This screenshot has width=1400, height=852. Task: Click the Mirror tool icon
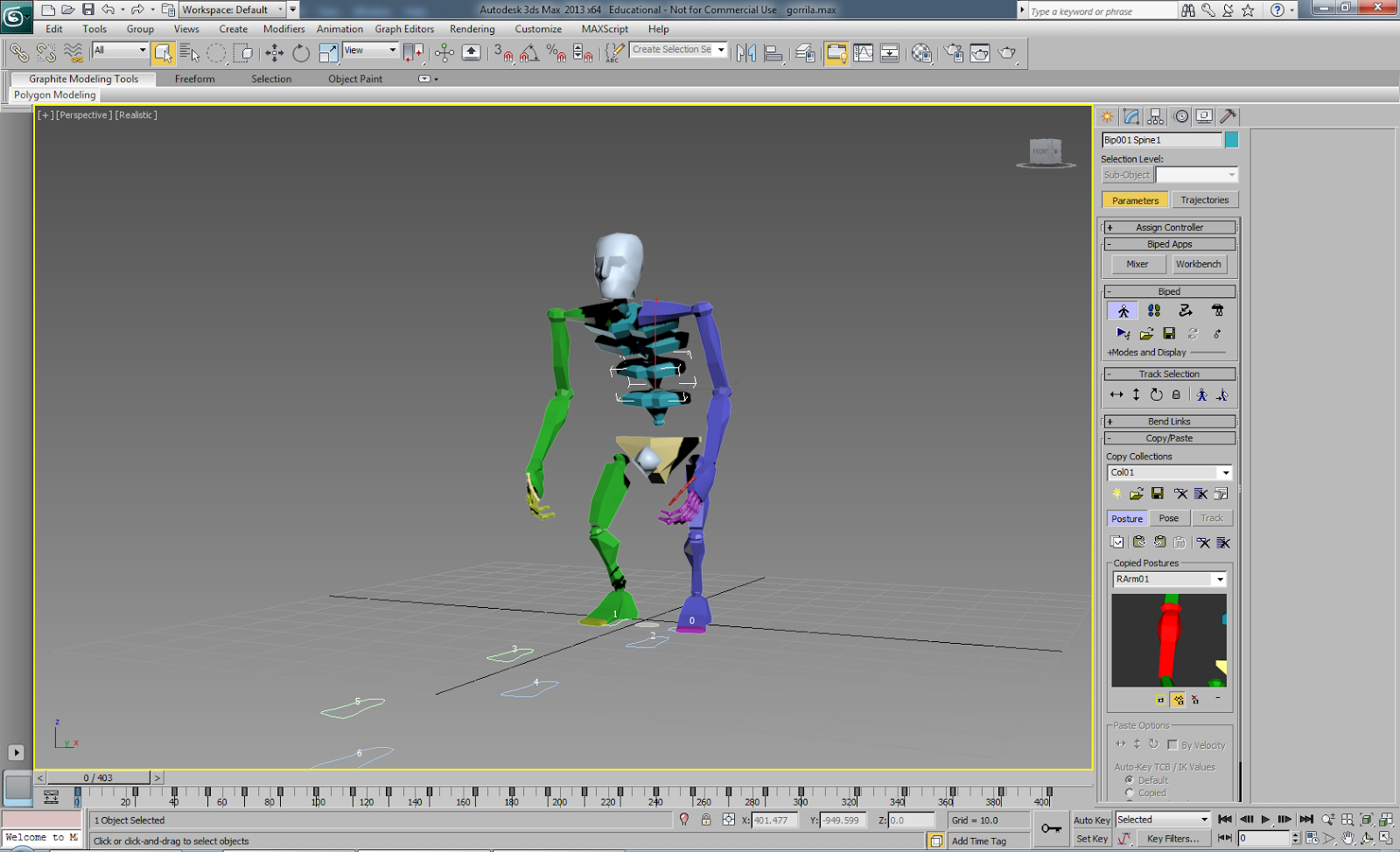pos(745,53)
